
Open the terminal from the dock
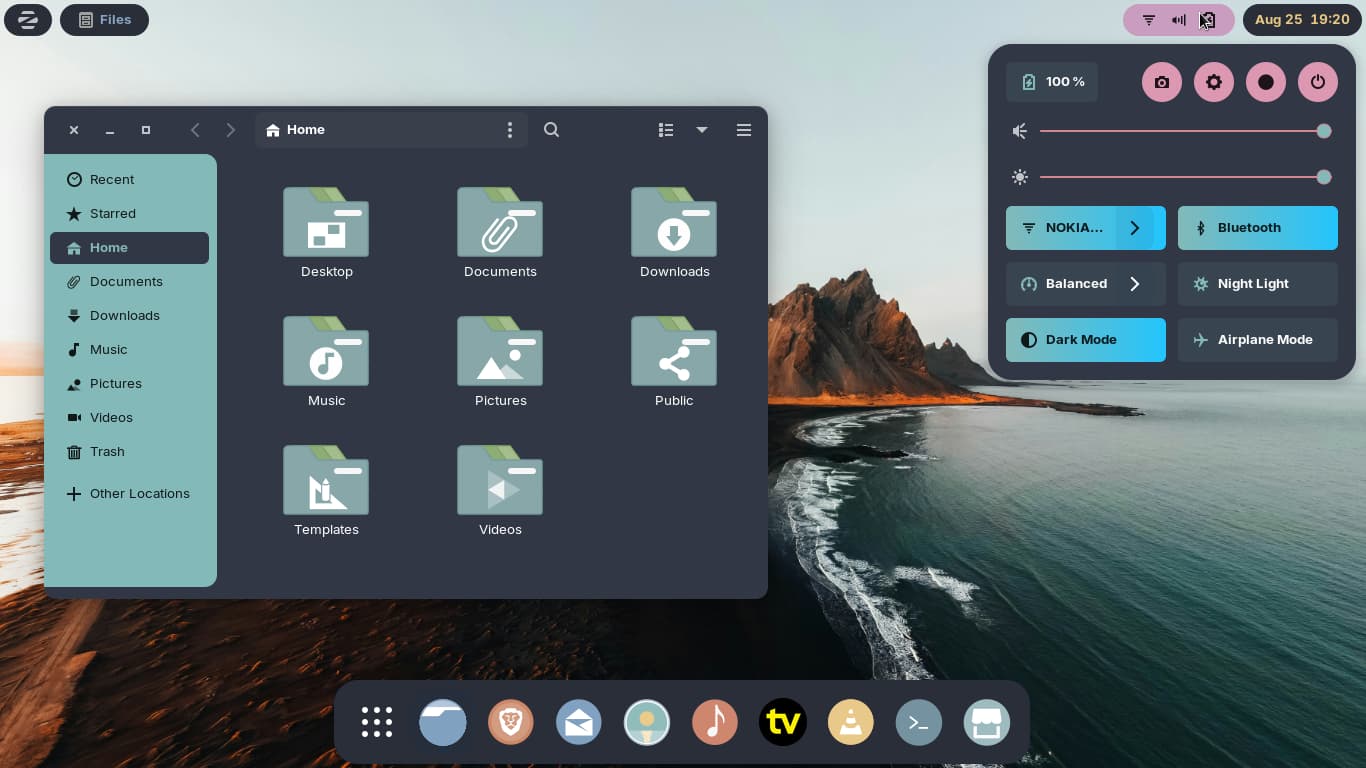click(x=919, y=721)
